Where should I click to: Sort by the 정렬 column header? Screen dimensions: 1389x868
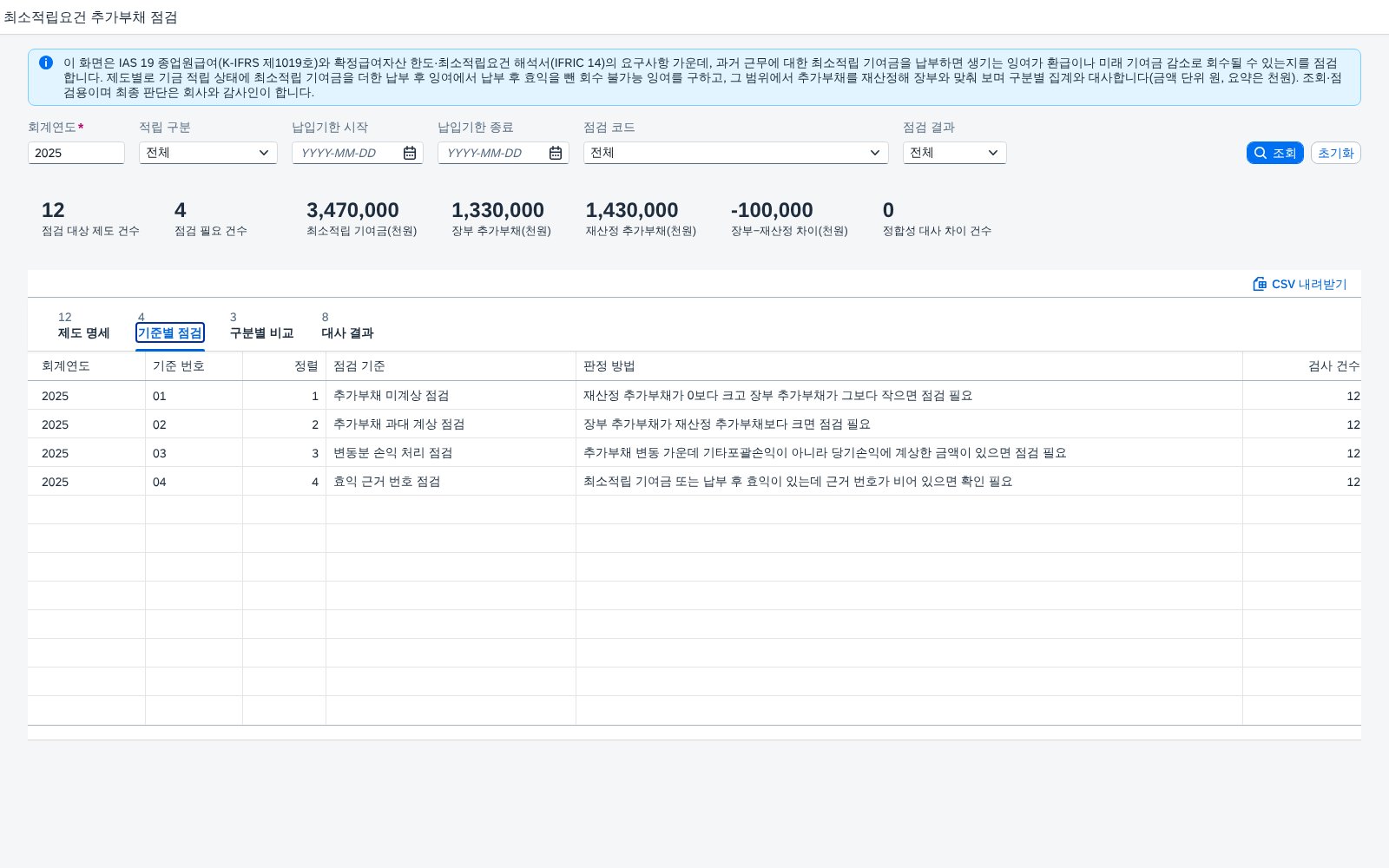click(x=285, y=366)
